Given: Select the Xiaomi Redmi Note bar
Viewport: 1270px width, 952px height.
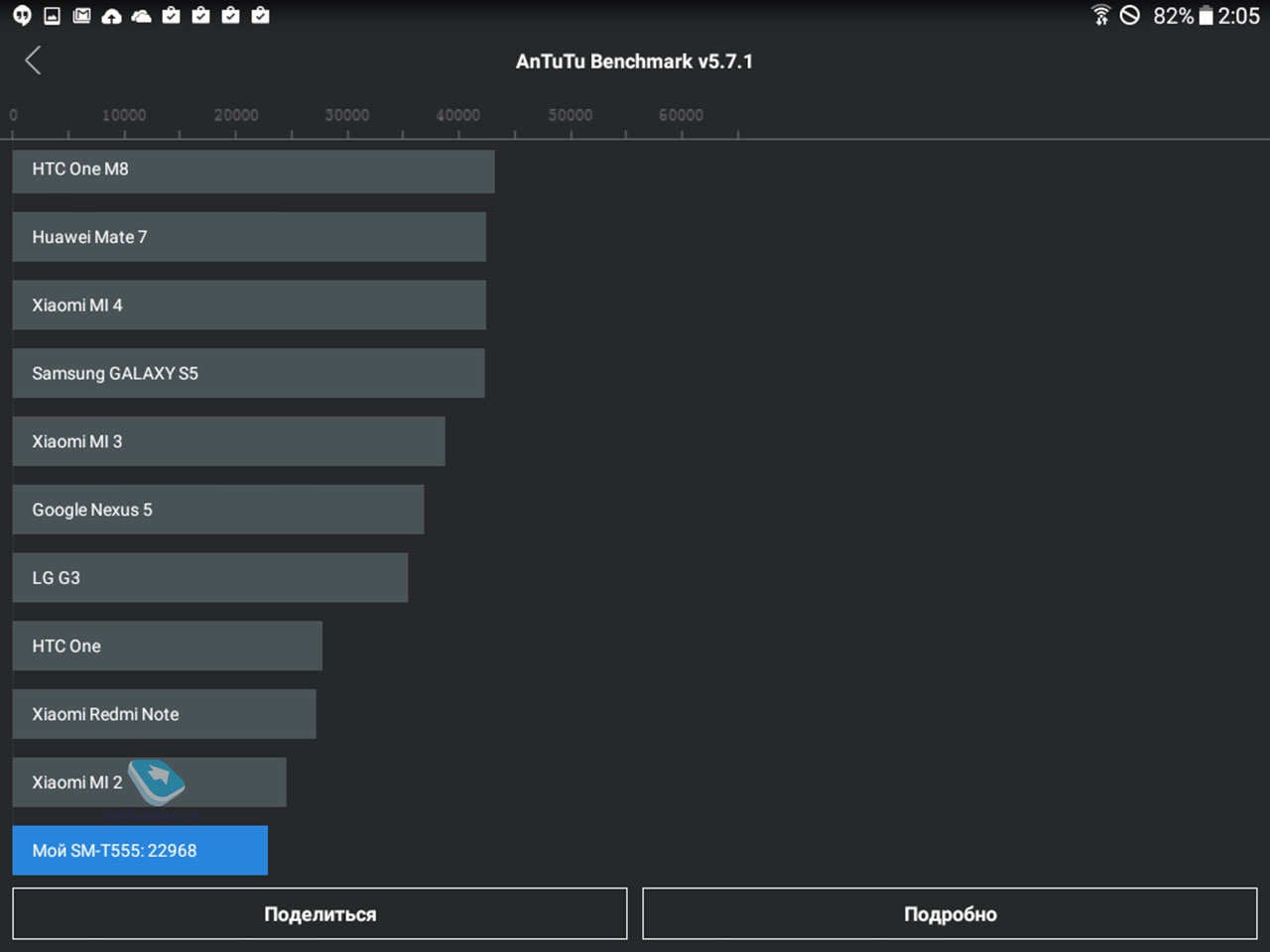Looking at the screenshot, I should 165,714.
